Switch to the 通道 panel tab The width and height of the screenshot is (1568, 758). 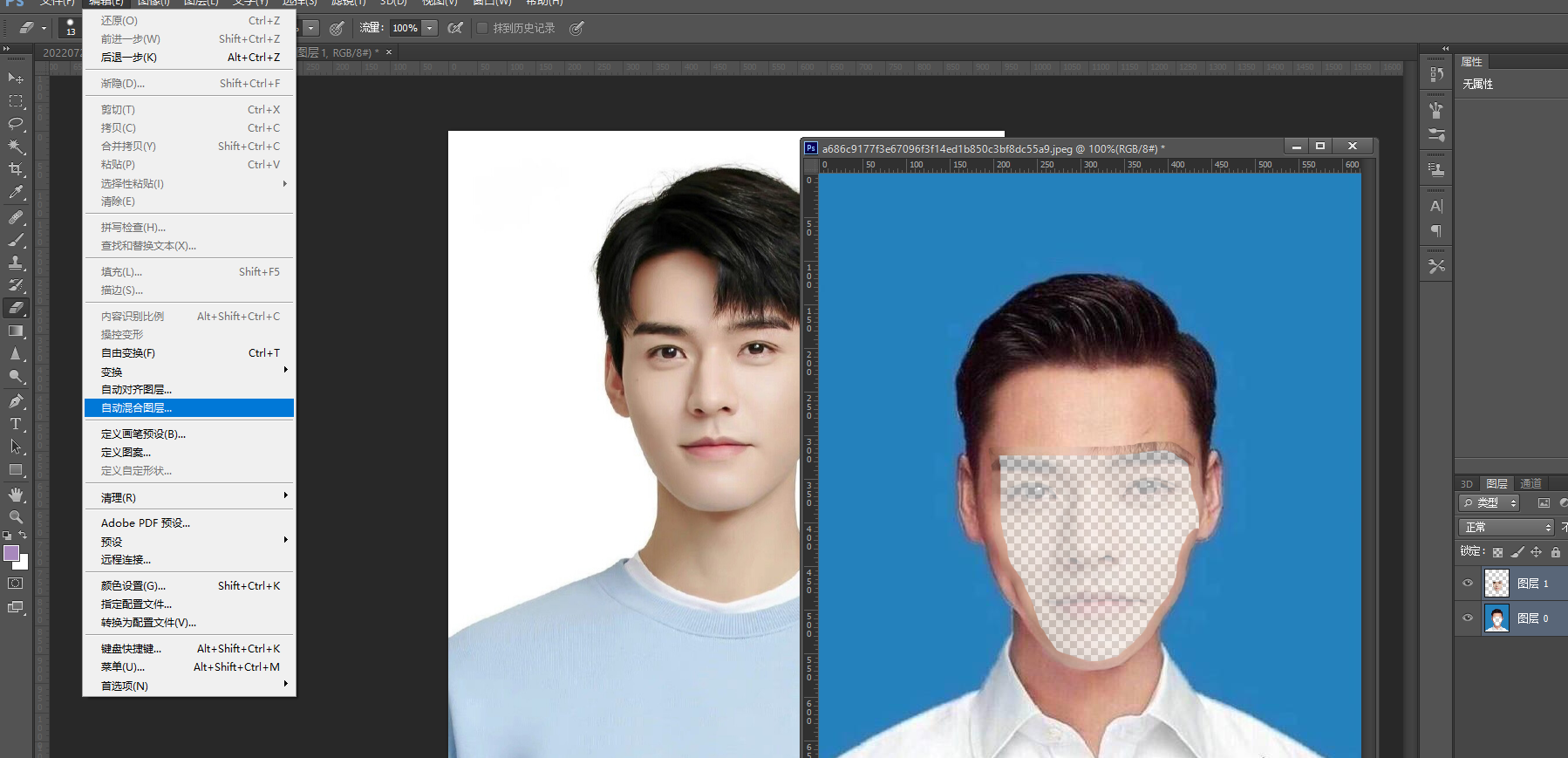tap(1531, 483)
